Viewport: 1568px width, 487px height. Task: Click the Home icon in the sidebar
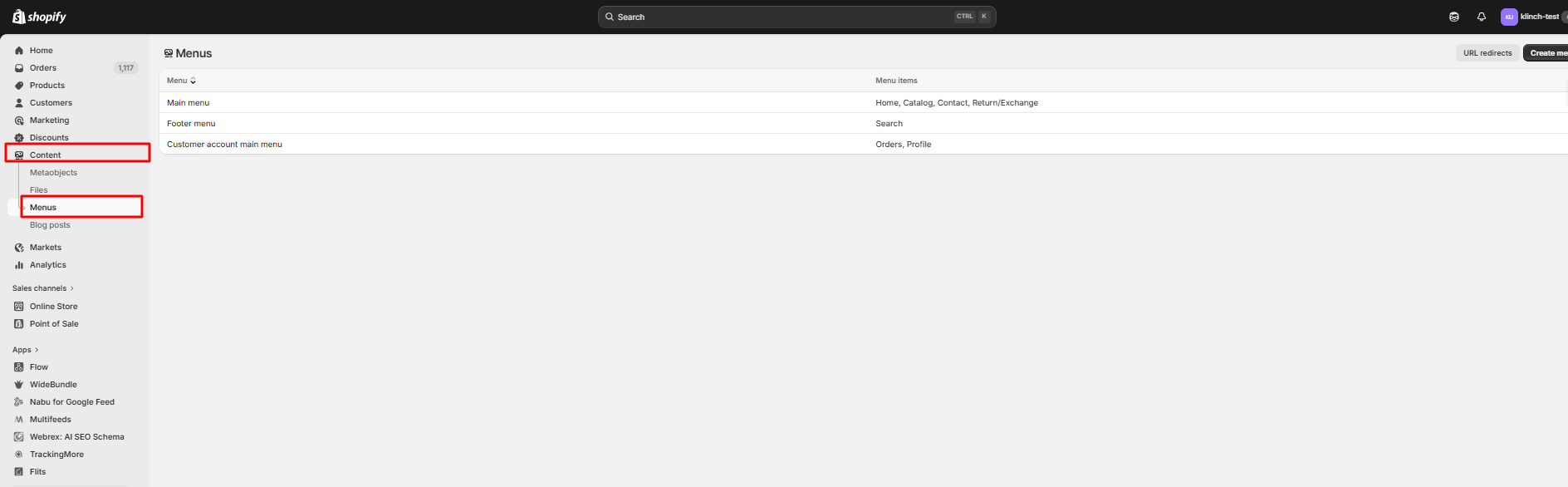(x=19, y=51)
